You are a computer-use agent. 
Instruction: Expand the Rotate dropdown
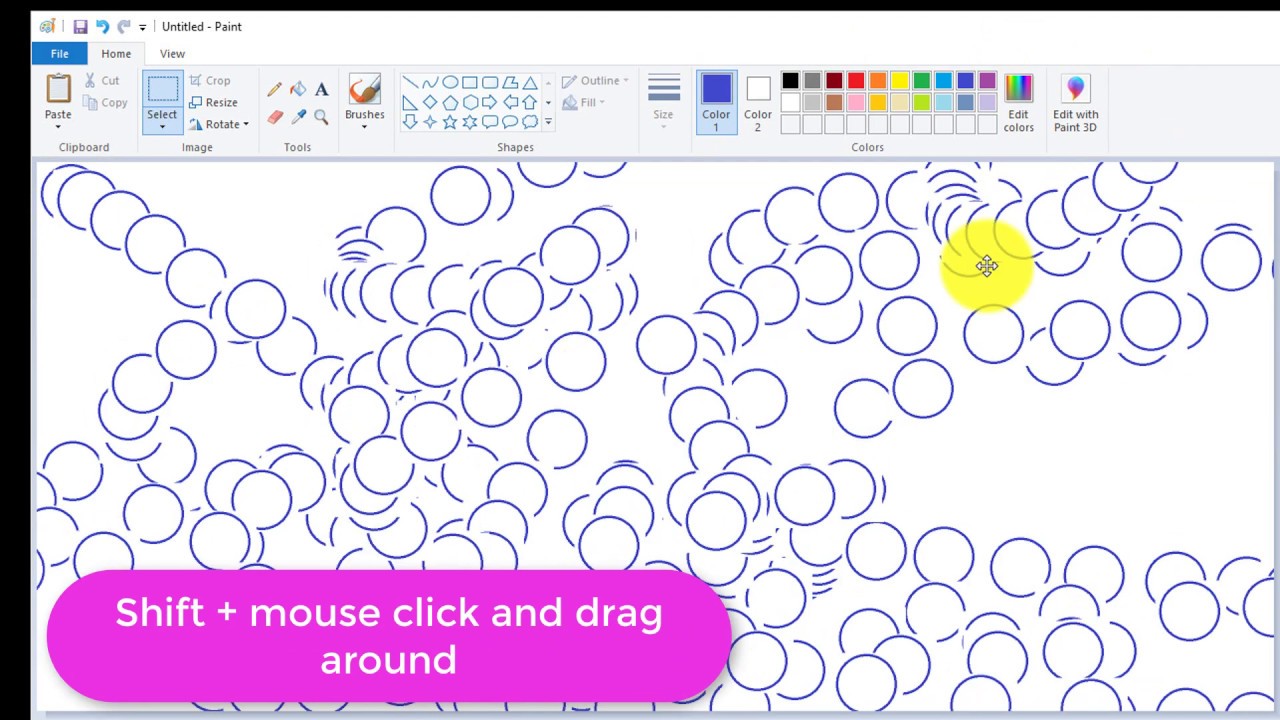point(246,125)
